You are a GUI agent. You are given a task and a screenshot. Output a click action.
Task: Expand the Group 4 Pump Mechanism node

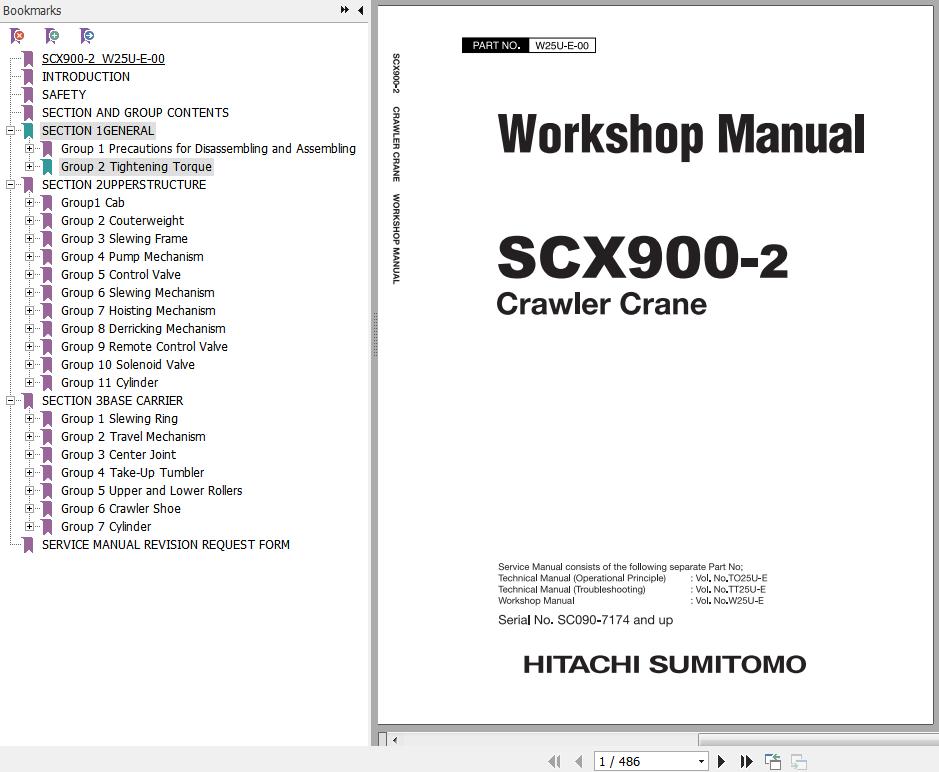29,256
